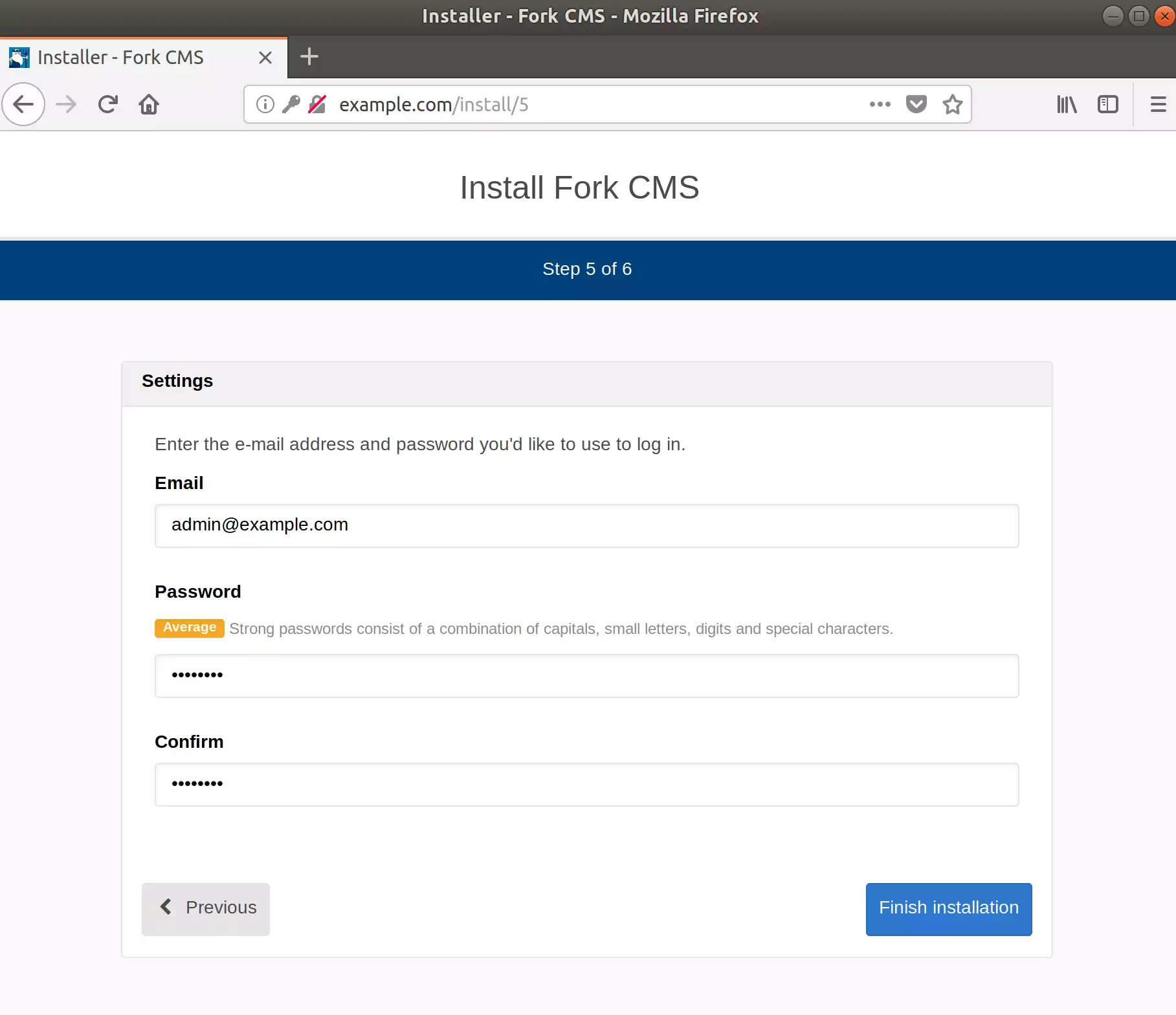Close the Installer - Fork CMS tab
Viewport: 1176px width, 1015px height.
tap(265, 58)
